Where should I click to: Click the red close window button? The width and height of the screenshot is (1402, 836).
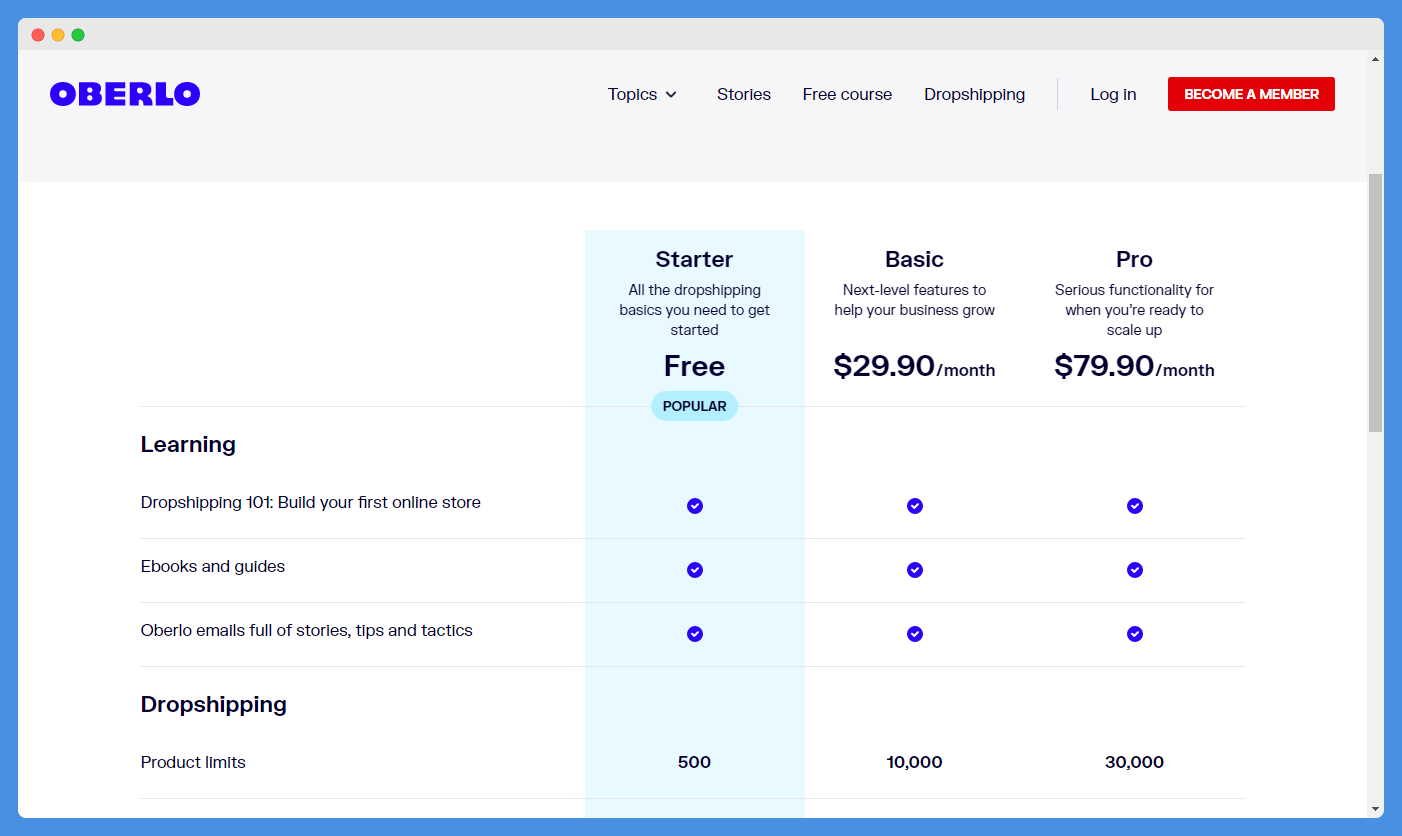pyautogui.click(x=38, y=35)
